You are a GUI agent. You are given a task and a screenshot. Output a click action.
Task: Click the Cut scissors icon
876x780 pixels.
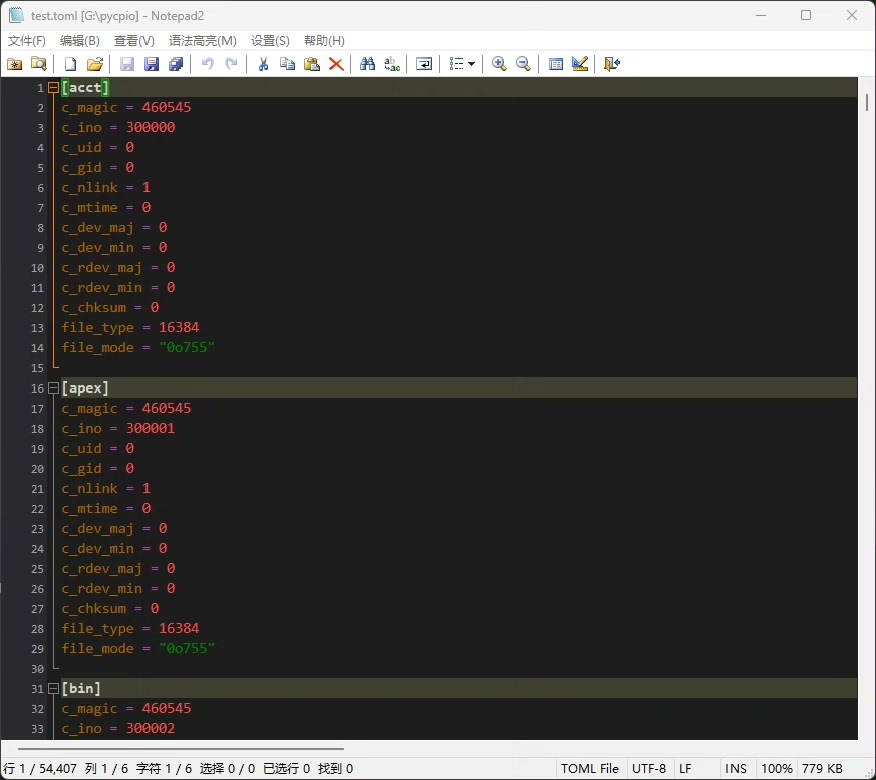tap(263, 64)
